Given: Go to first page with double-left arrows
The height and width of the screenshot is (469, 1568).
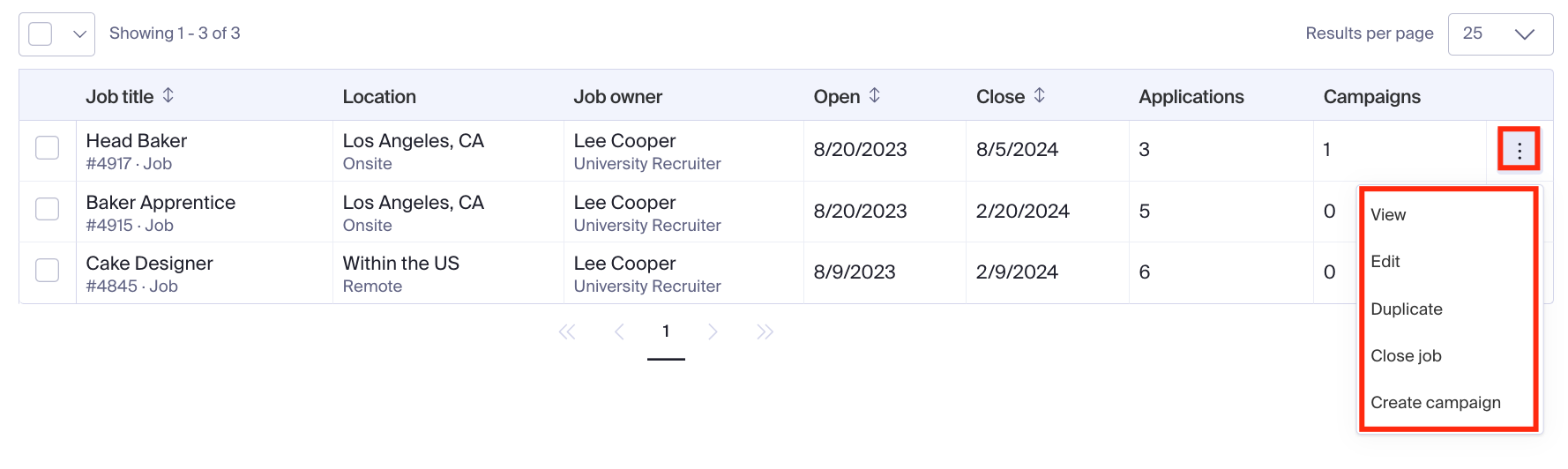Looking at the screenshot, I should pyautogui.click(x=567, y=332).
